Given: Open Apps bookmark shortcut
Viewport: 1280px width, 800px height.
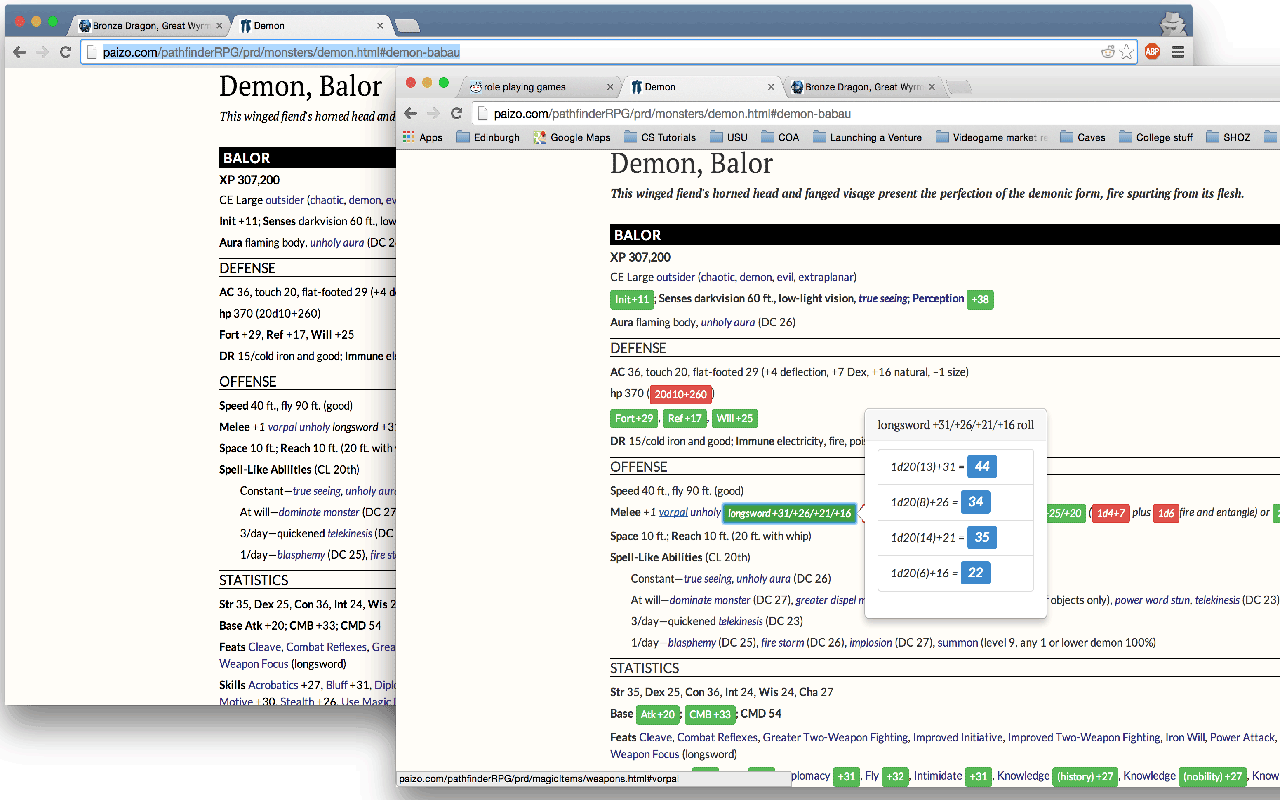Looking at the screenshot, I should click(423, 137).
